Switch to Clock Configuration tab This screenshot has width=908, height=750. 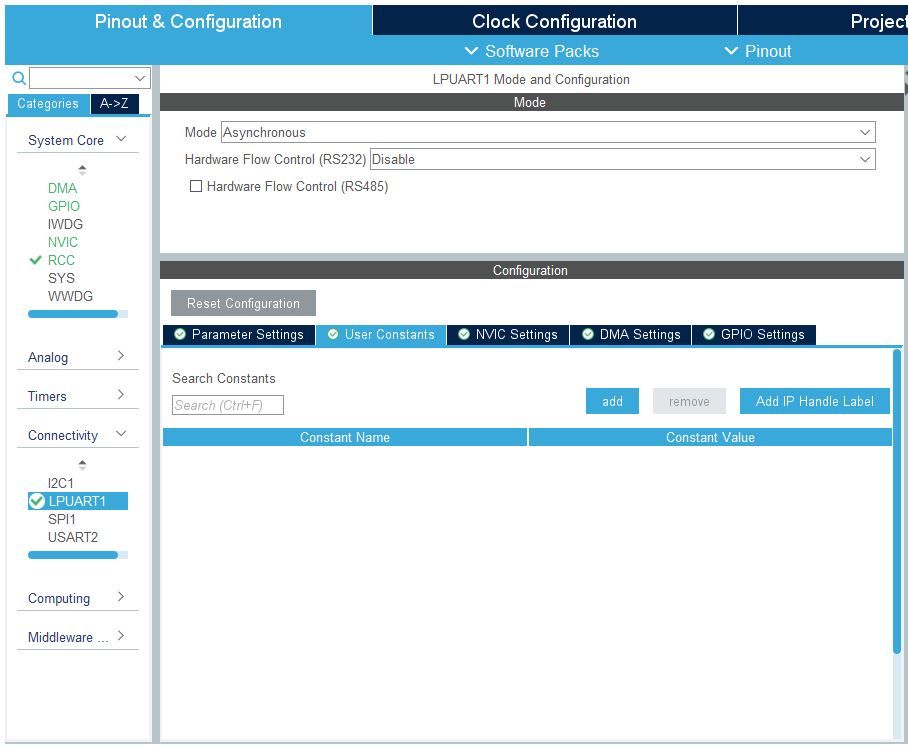(554, 21)
